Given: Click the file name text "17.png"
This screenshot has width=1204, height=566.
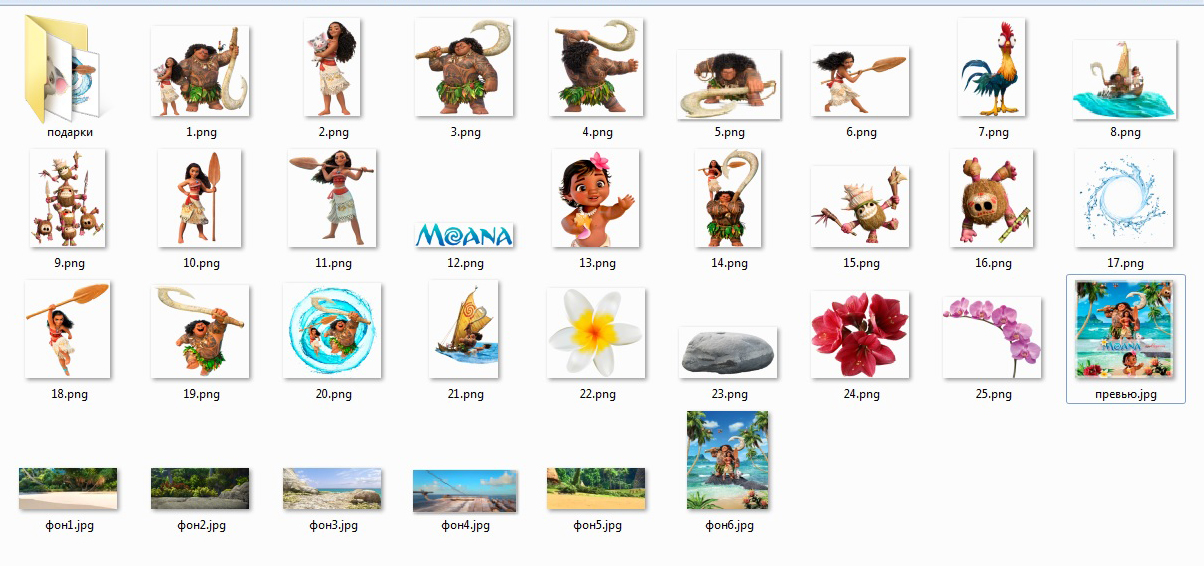Looking at the screenshot, I should tap(1125, 263).
